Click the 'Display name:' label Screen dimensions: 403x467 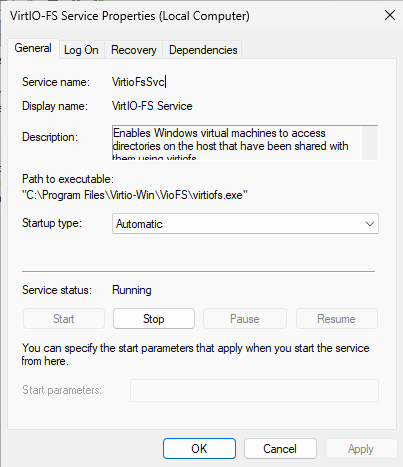click(55, 106)
